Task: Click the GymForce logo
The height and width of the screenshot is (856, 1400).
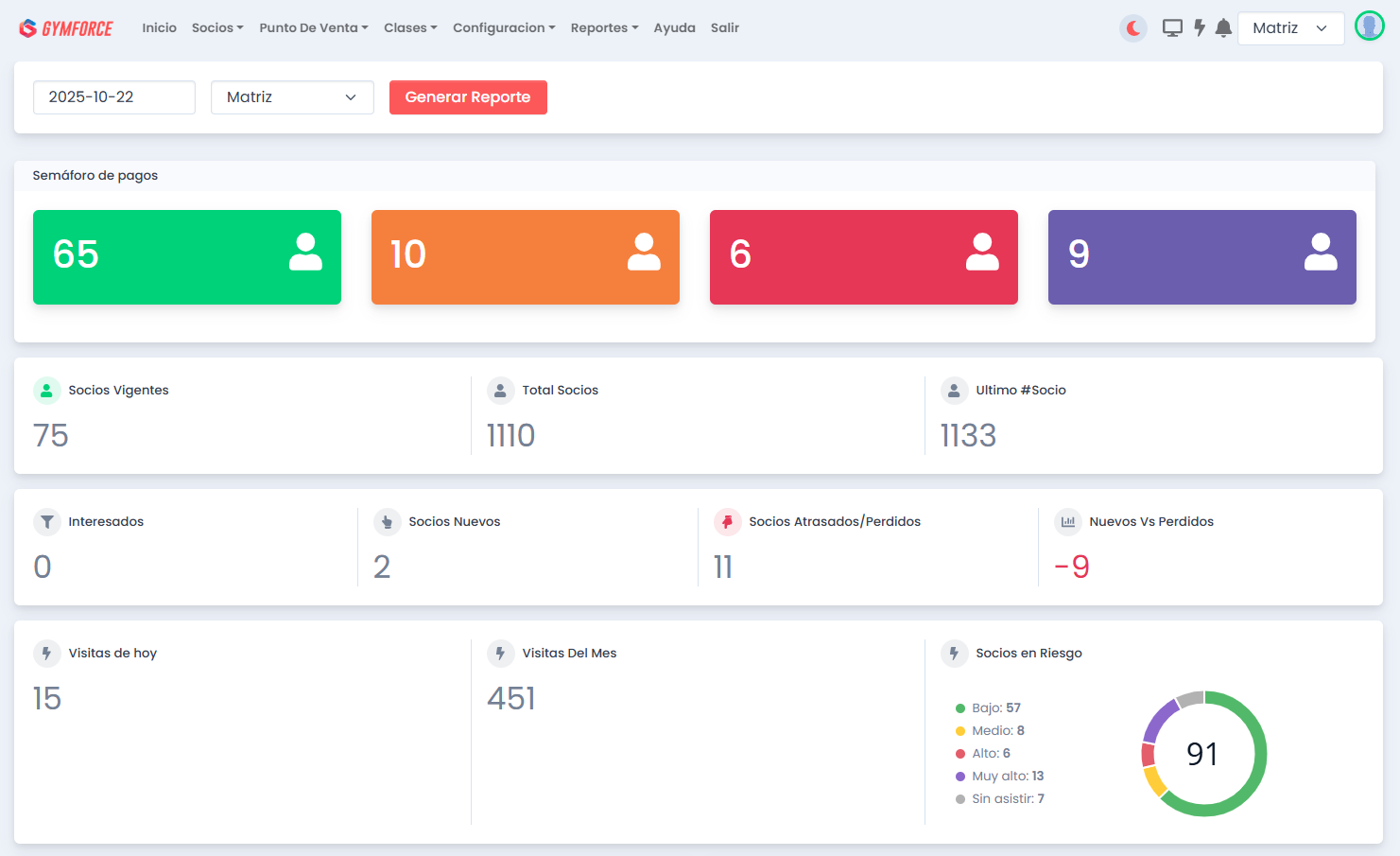Action: click(x=66, y=28)
